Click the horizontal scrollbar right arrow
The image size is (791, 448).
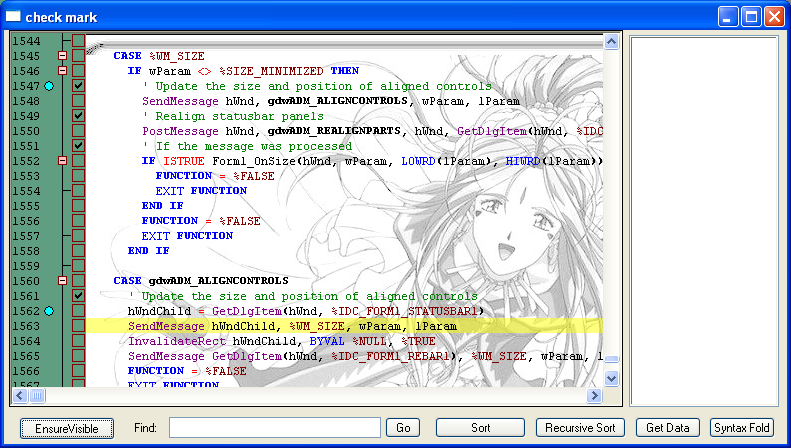pos(594,396)
